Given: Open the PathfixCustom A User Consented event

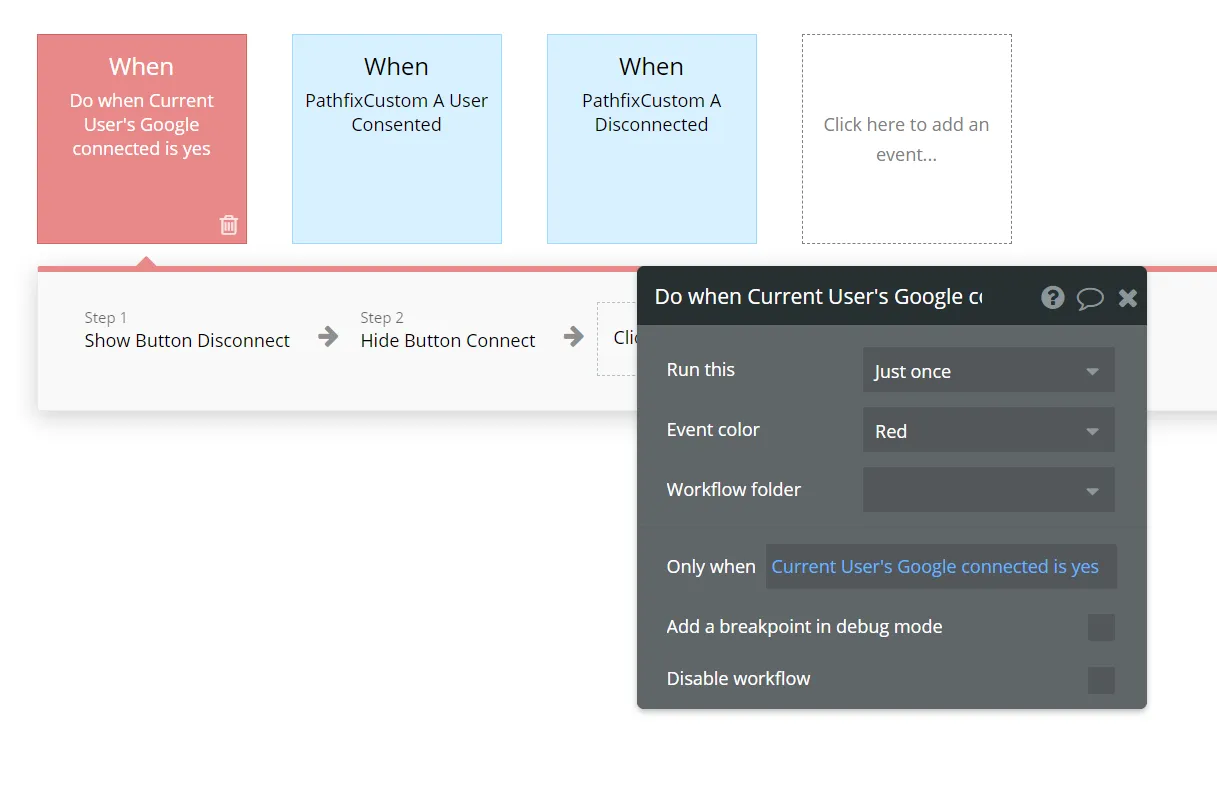Looking at the screenshot, I should tap(397, 139).
